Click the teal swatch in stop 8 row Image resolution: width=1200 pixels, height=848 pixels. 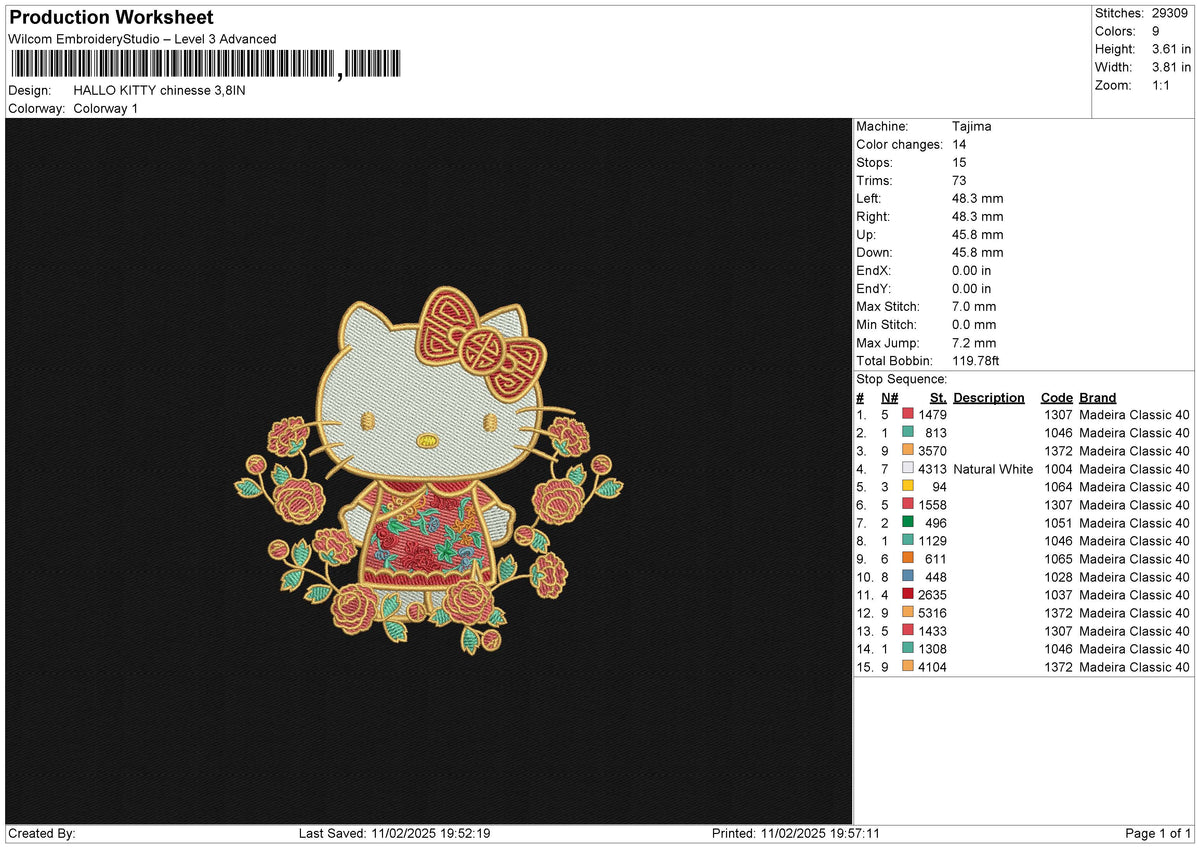pos(908,540)
